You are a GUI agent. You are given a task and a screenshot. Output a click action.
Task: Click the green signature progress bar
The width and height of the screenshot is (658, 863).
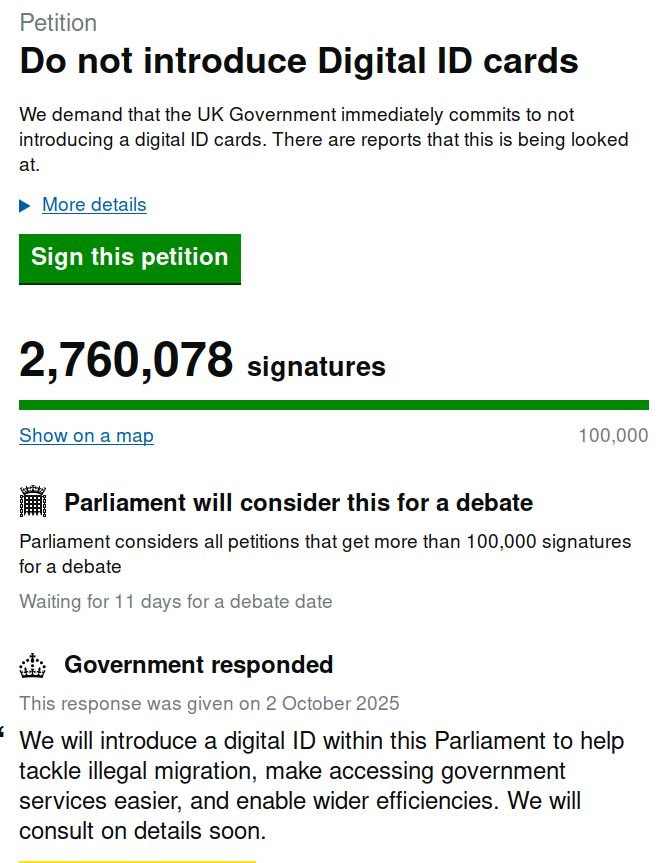point(333,405)
